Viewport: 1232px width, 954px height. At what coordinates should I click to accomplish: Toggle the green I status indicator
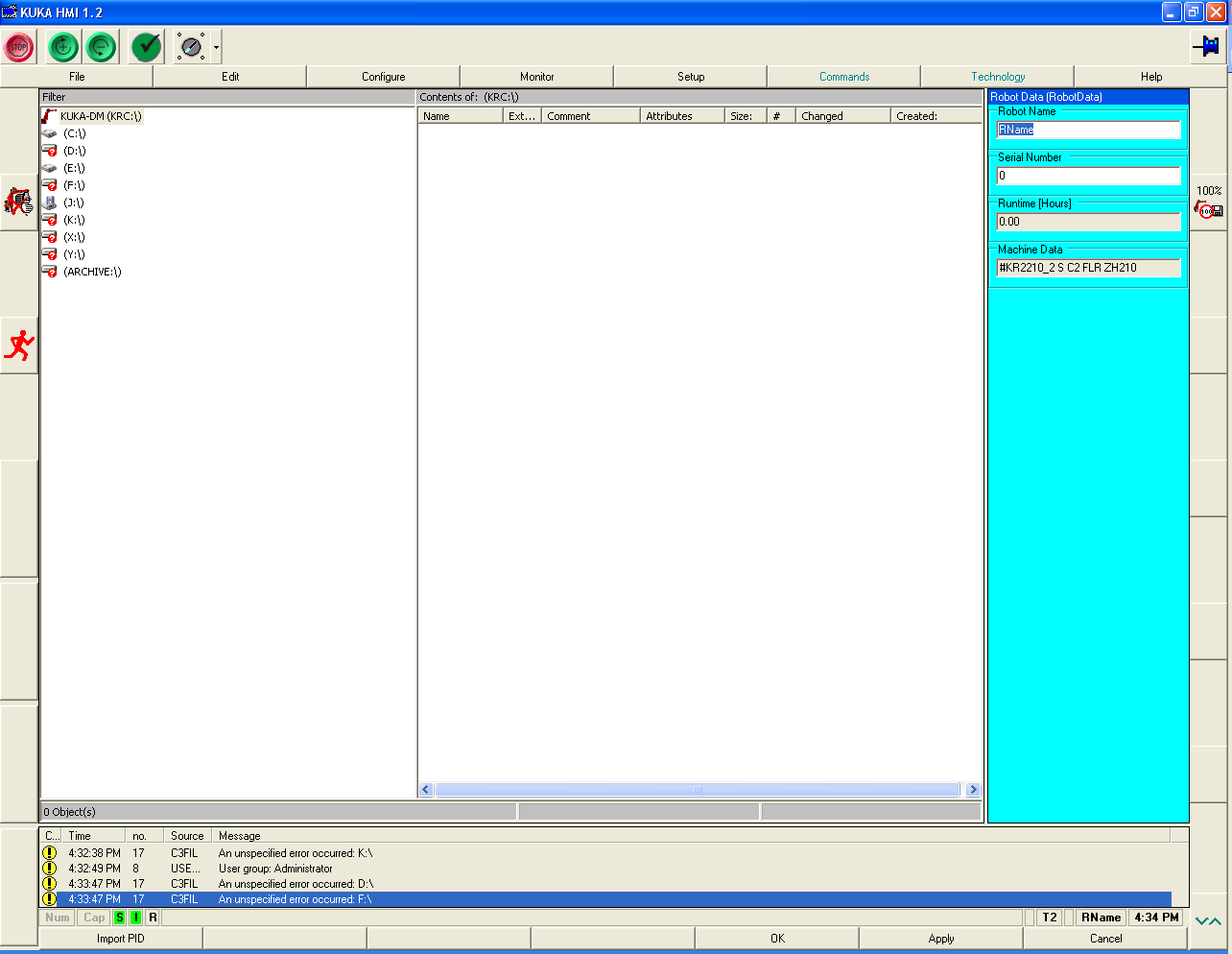coord(135,918)
